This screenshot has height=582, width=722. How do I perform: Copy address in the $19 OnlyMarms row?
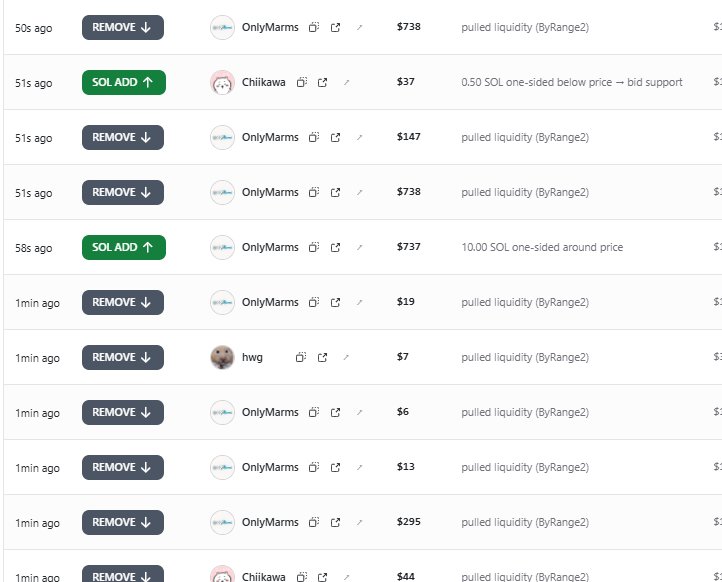coord(314,303)
